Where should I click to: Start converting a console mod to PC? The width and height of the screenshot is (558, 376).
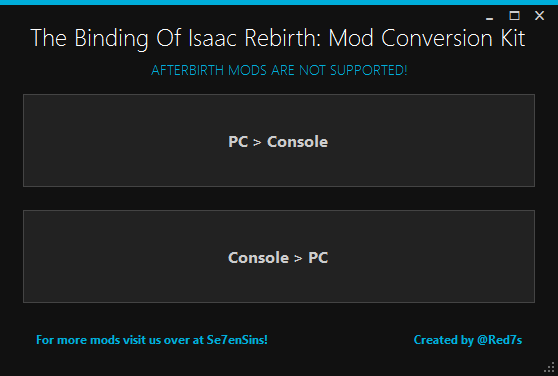click(279, 256)
